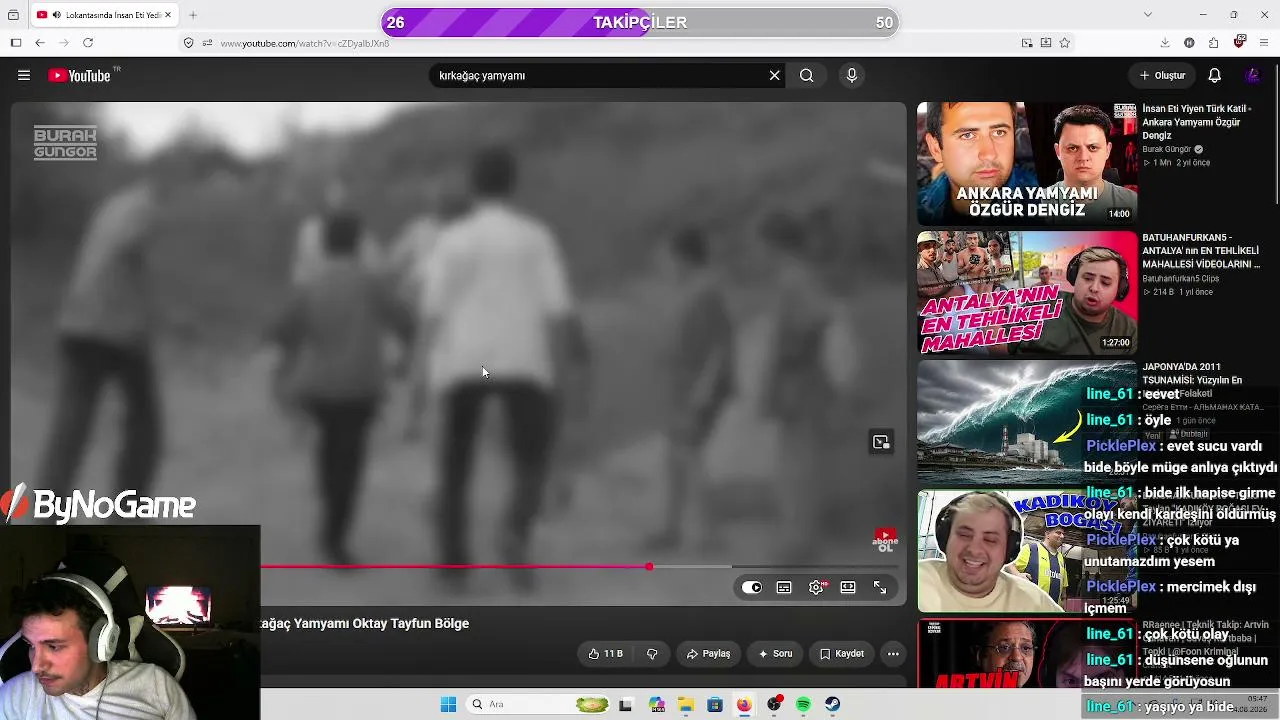Open the 'BATUHANFURKAN5 - ANTALYA' video title
The image size is (1280, 720).
[1201, 251]
